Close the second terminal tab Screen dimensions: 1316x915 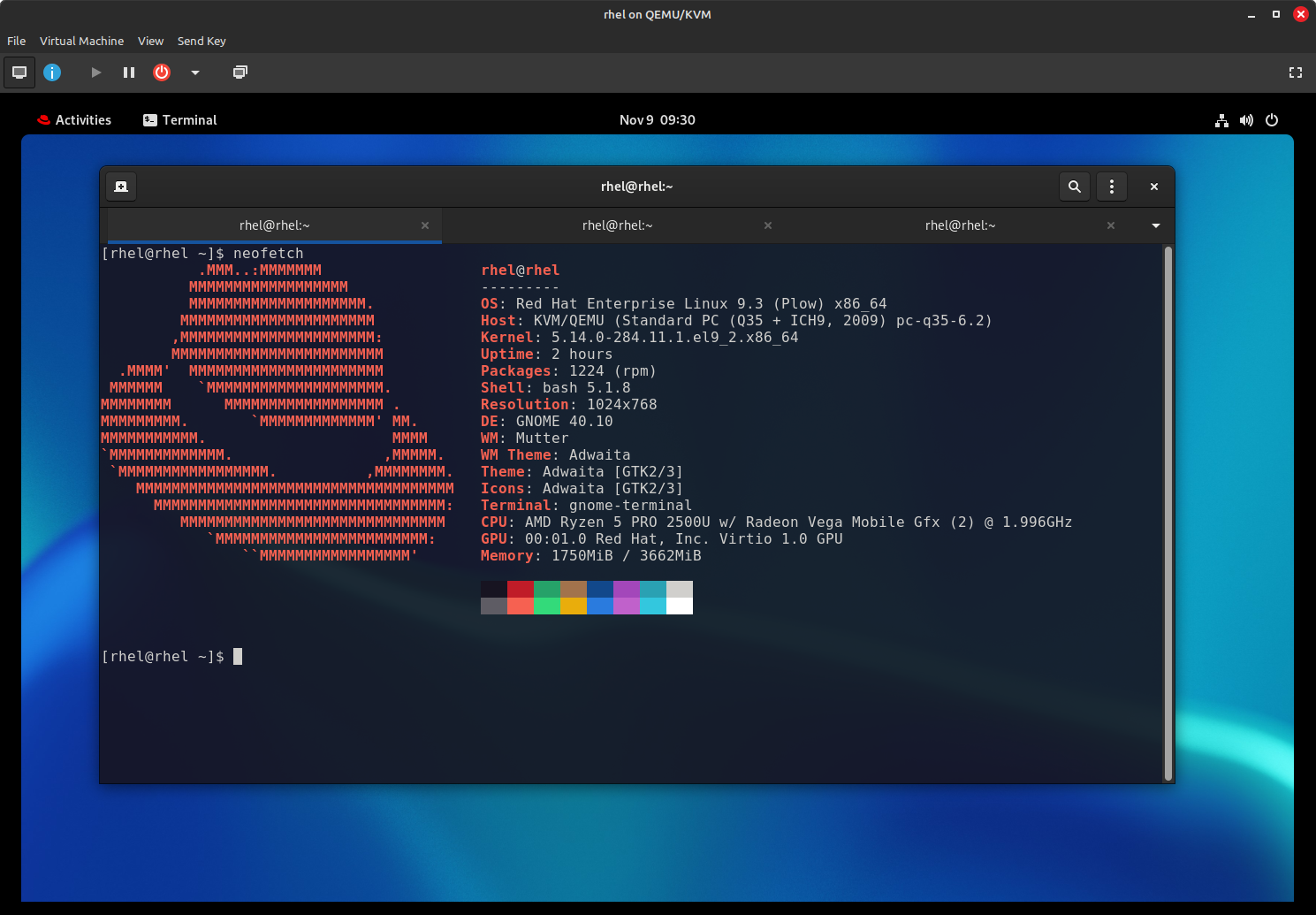(768, 225)
